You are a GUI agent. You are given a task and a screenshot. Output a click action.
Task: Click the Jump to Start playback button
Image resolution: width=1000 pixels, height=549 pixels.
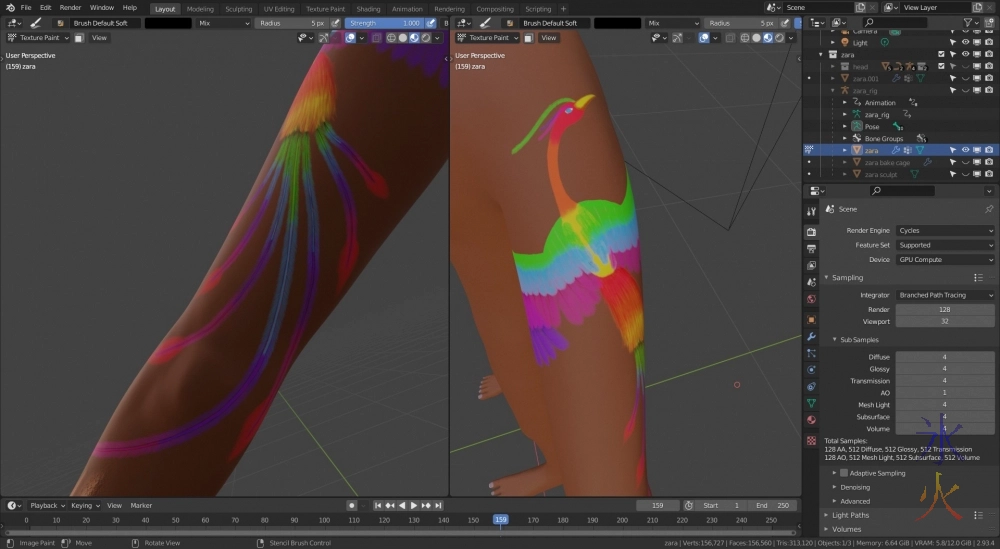click(379, 506)
